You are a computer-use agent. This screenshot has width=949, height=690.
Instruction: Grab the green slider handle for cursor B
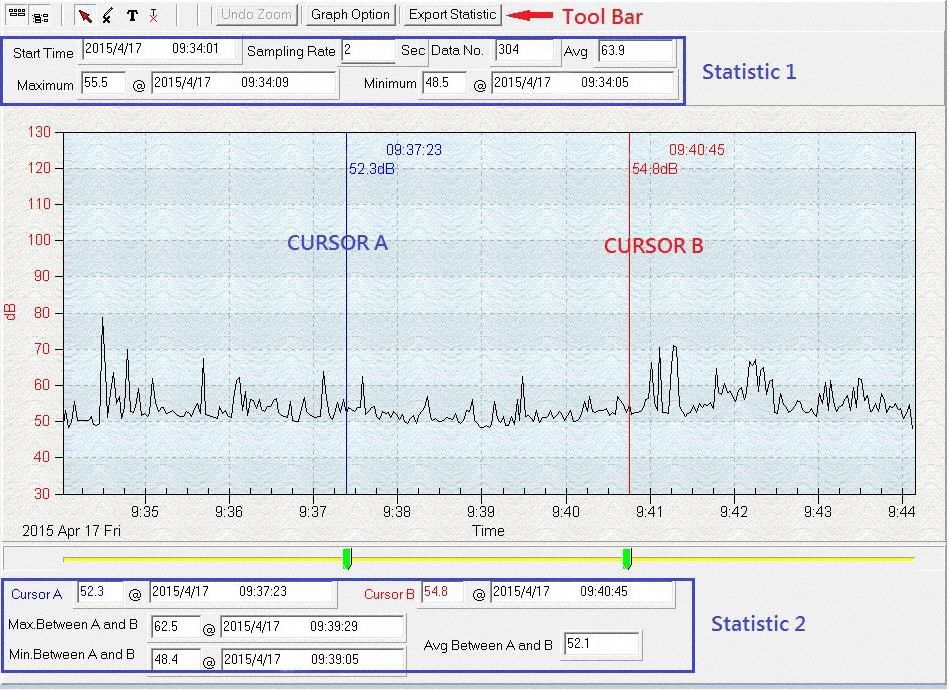pyautogui.click(x=628, y=558)
